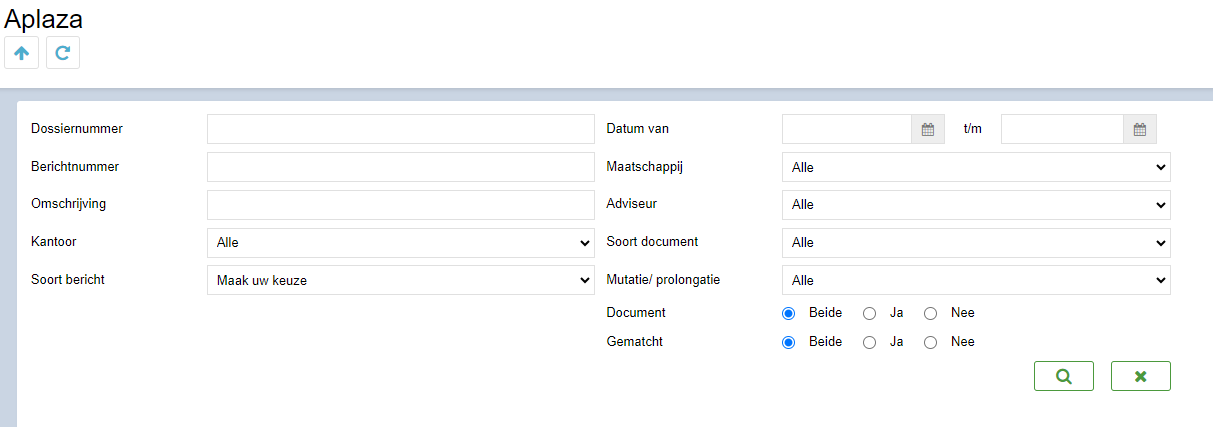Focus the Omschrijving input field
This screenshot has width=1213, height=427.
point(401,205)
